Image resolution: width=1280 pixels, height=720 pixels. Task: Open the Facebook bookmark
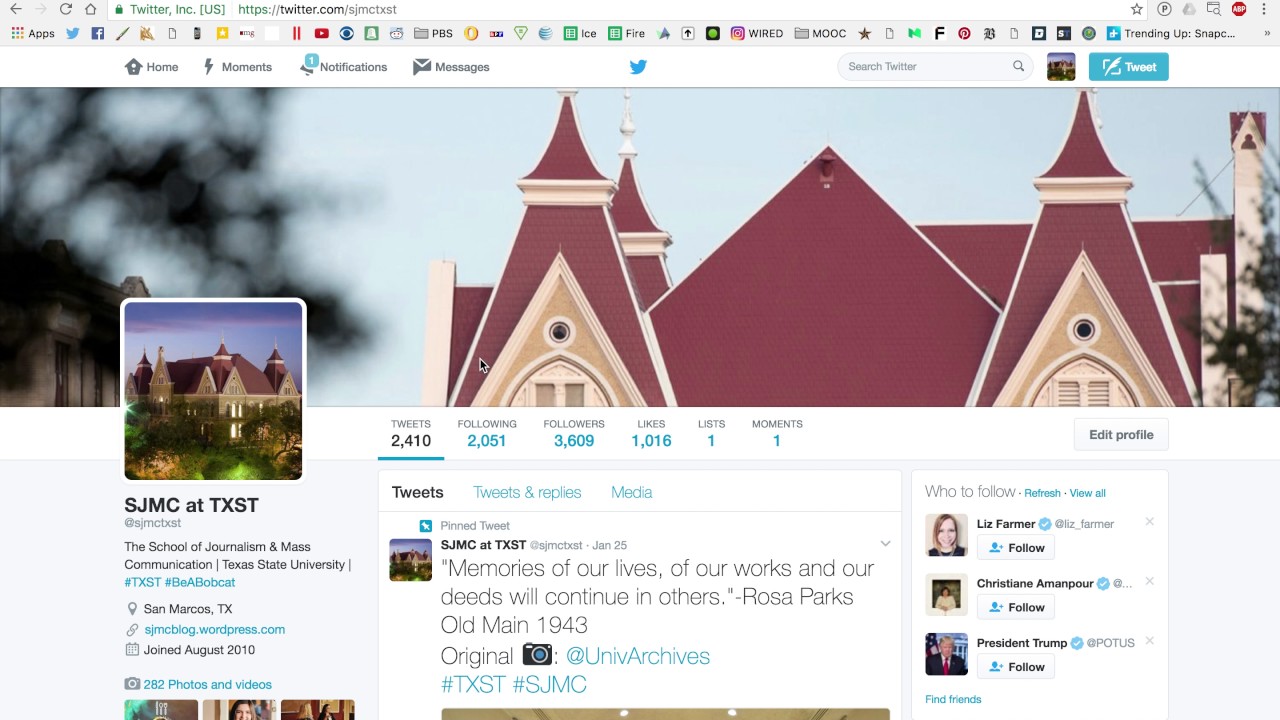[x=97, y=33]
